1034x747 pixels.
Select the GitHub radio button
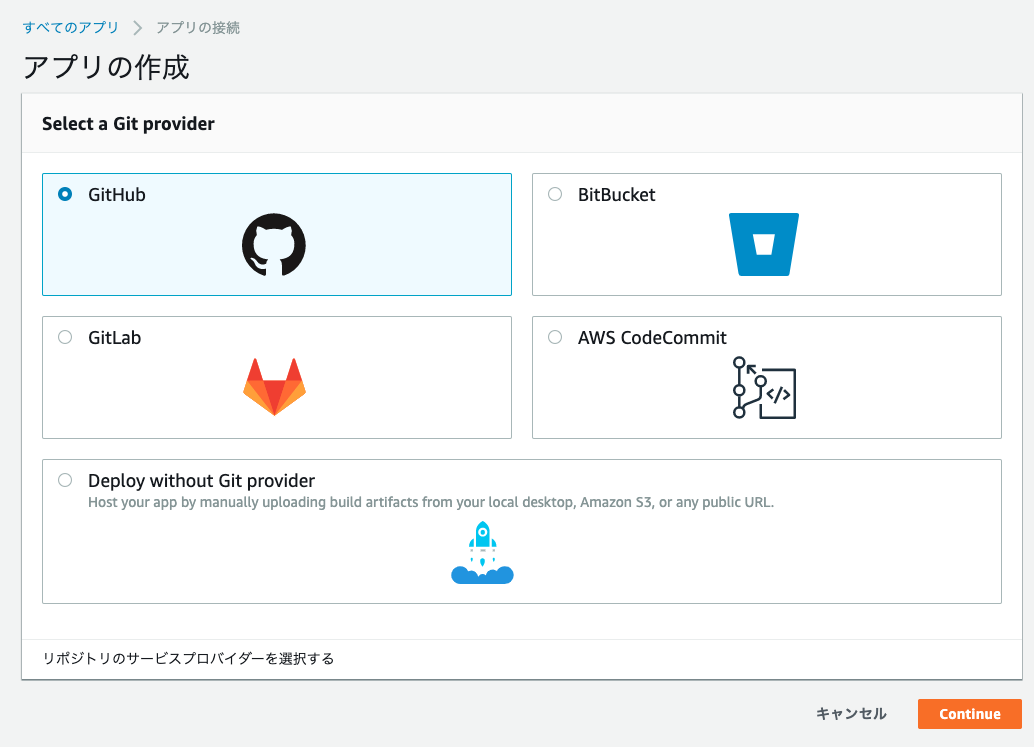[x=65, y=194]
